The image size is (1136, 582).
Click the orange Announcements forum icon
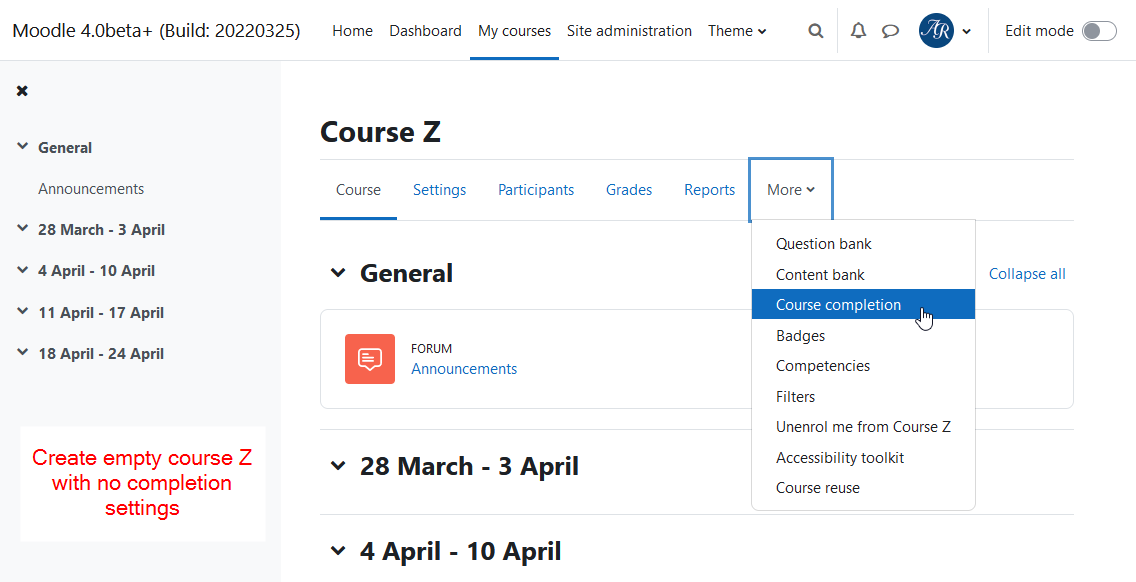click(x=369, y=359)
